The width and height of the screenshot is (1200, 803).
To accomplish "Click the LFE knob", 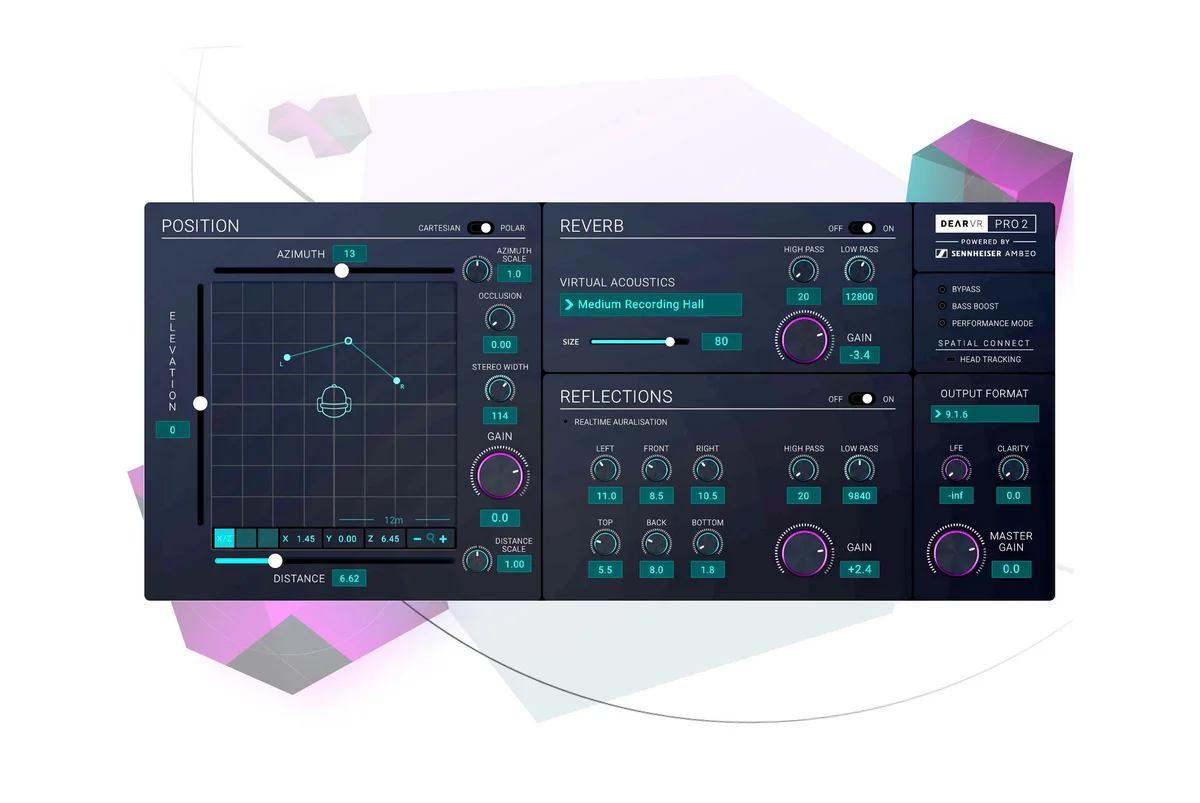I will 956,469.
